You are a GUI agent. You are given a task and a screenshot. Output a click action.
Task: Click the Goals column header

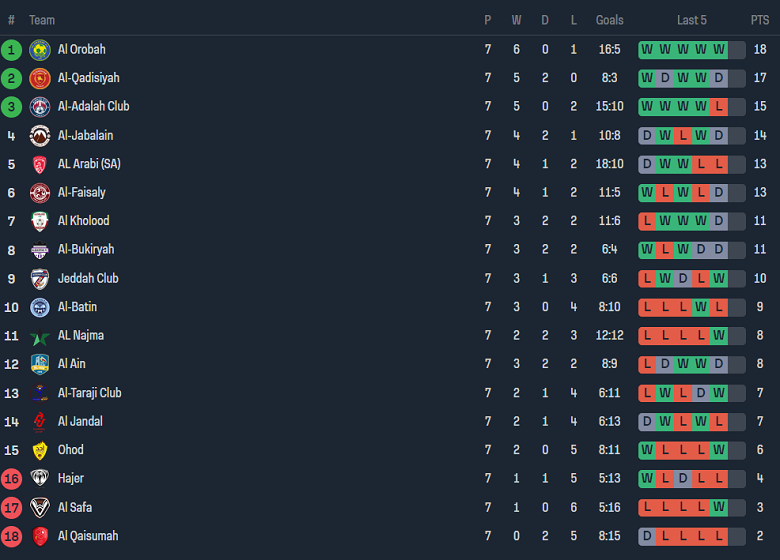point(609,20)
